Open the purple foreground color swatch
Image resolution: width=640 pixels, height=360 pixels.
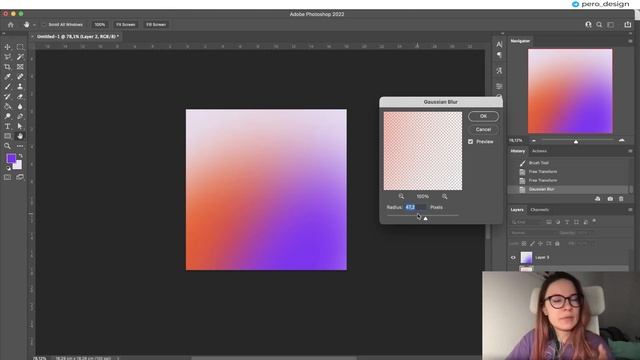[x=11, y=158]
